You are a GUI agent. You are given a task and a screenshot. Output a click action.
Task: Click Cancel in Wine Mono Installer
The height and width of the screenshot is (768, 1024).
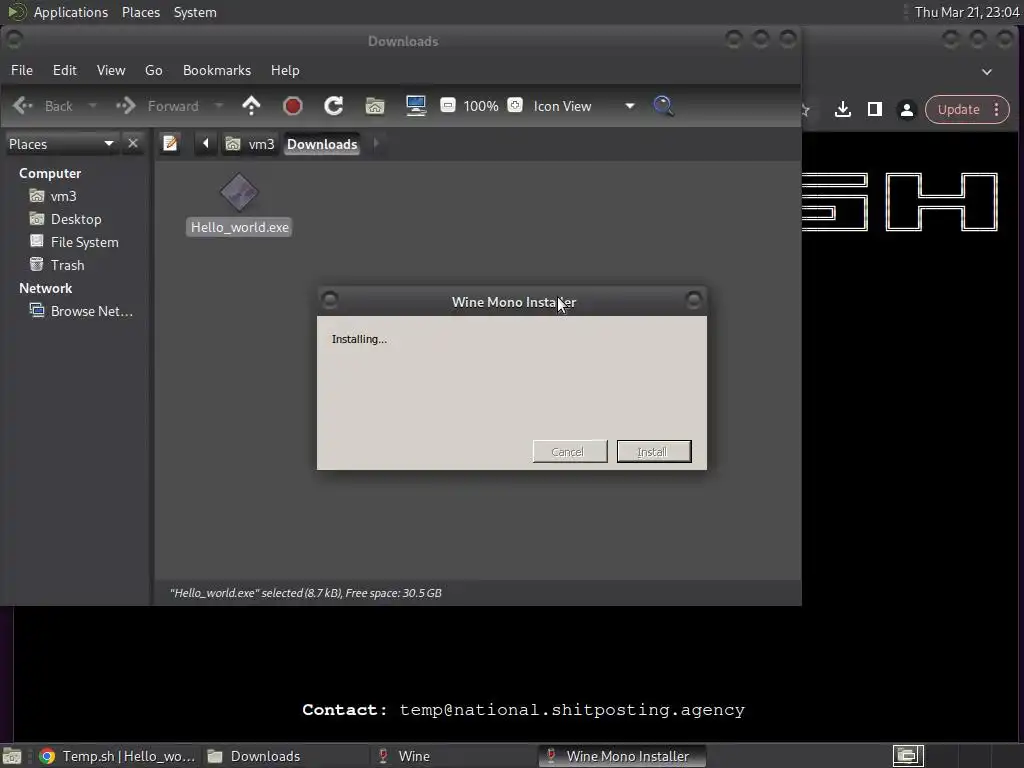pos(570,451)
